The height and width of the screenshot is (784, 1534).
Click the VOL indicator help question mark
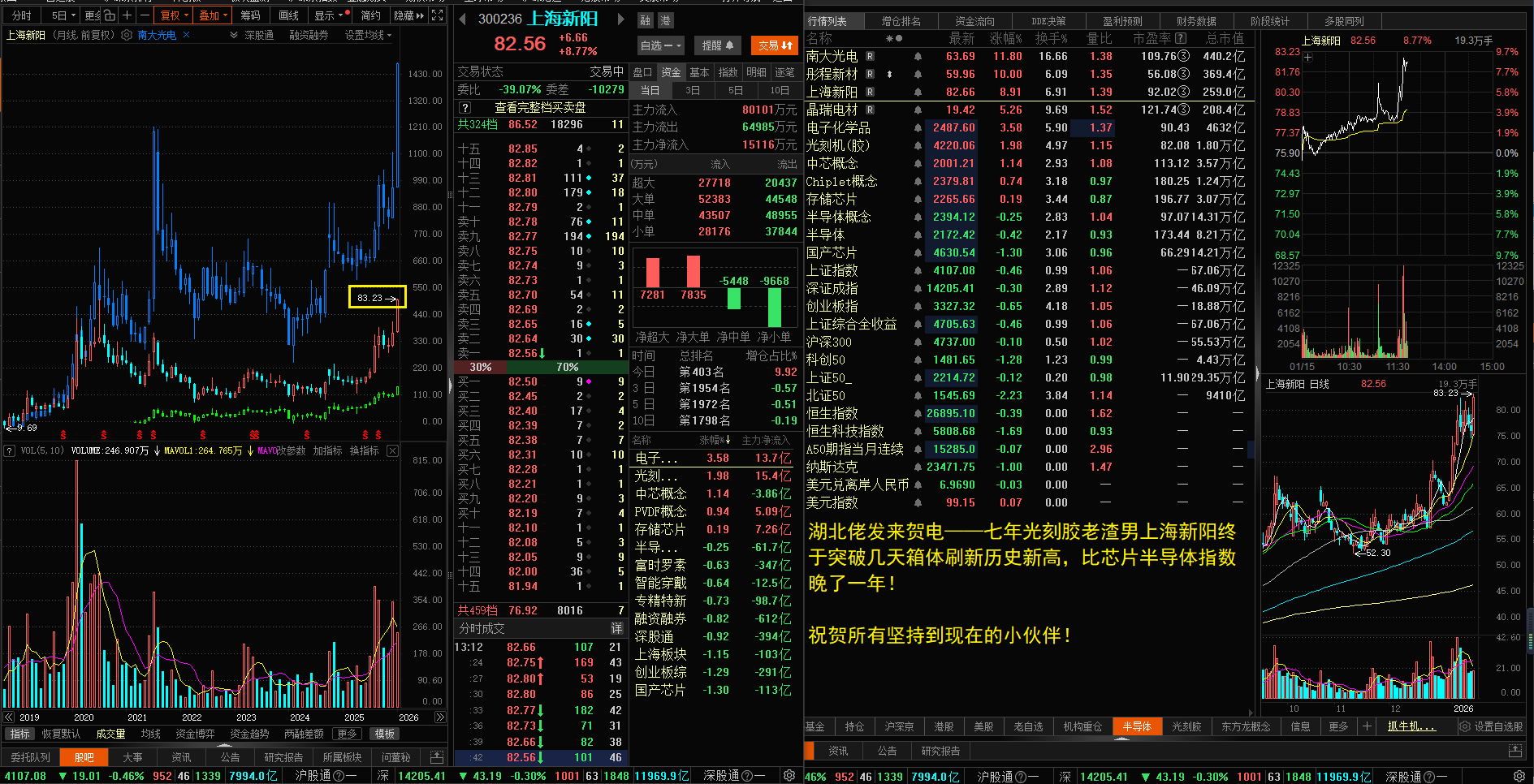pyautogui.click(x=9, y=450)
